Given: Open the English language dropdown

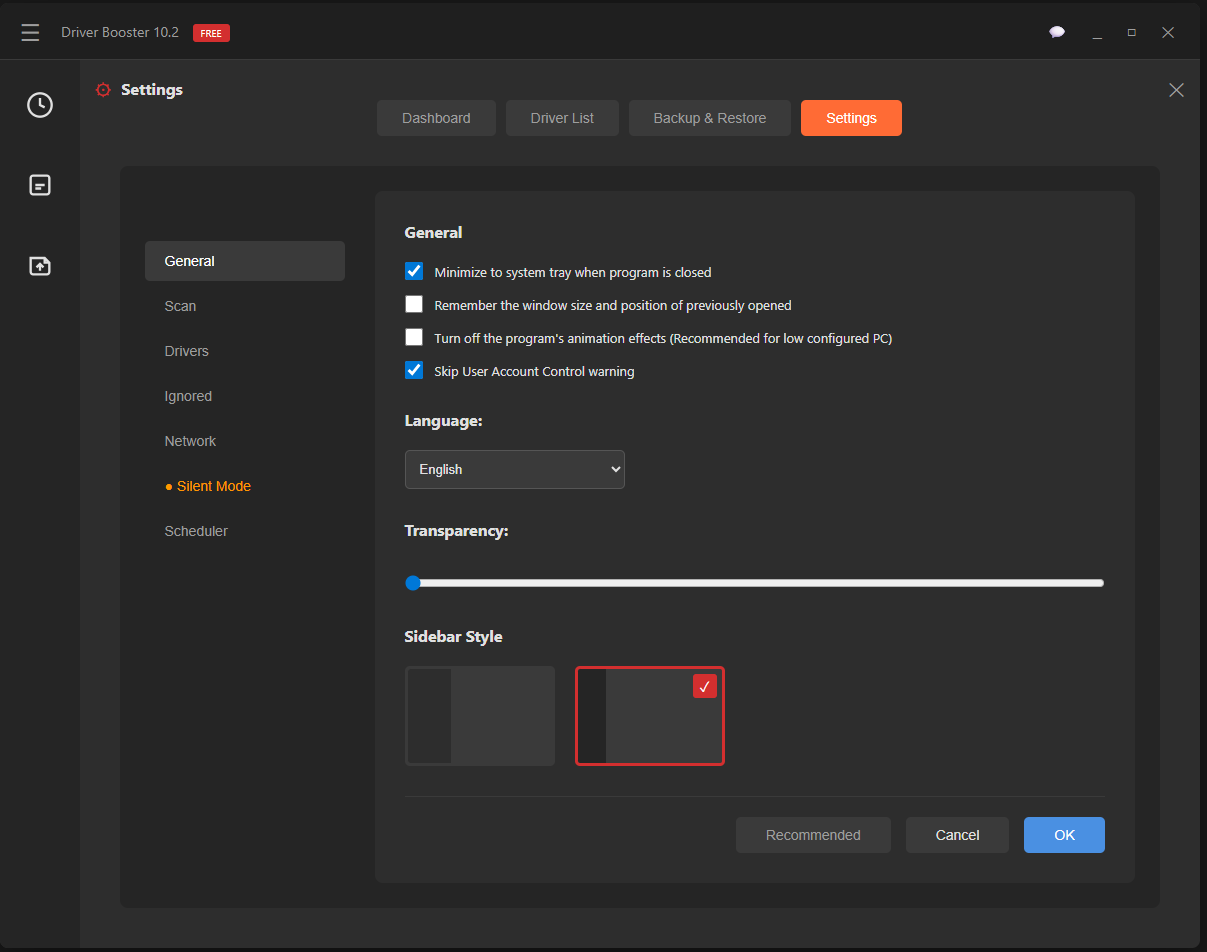Looking at the screenshot, I should 514,469.
